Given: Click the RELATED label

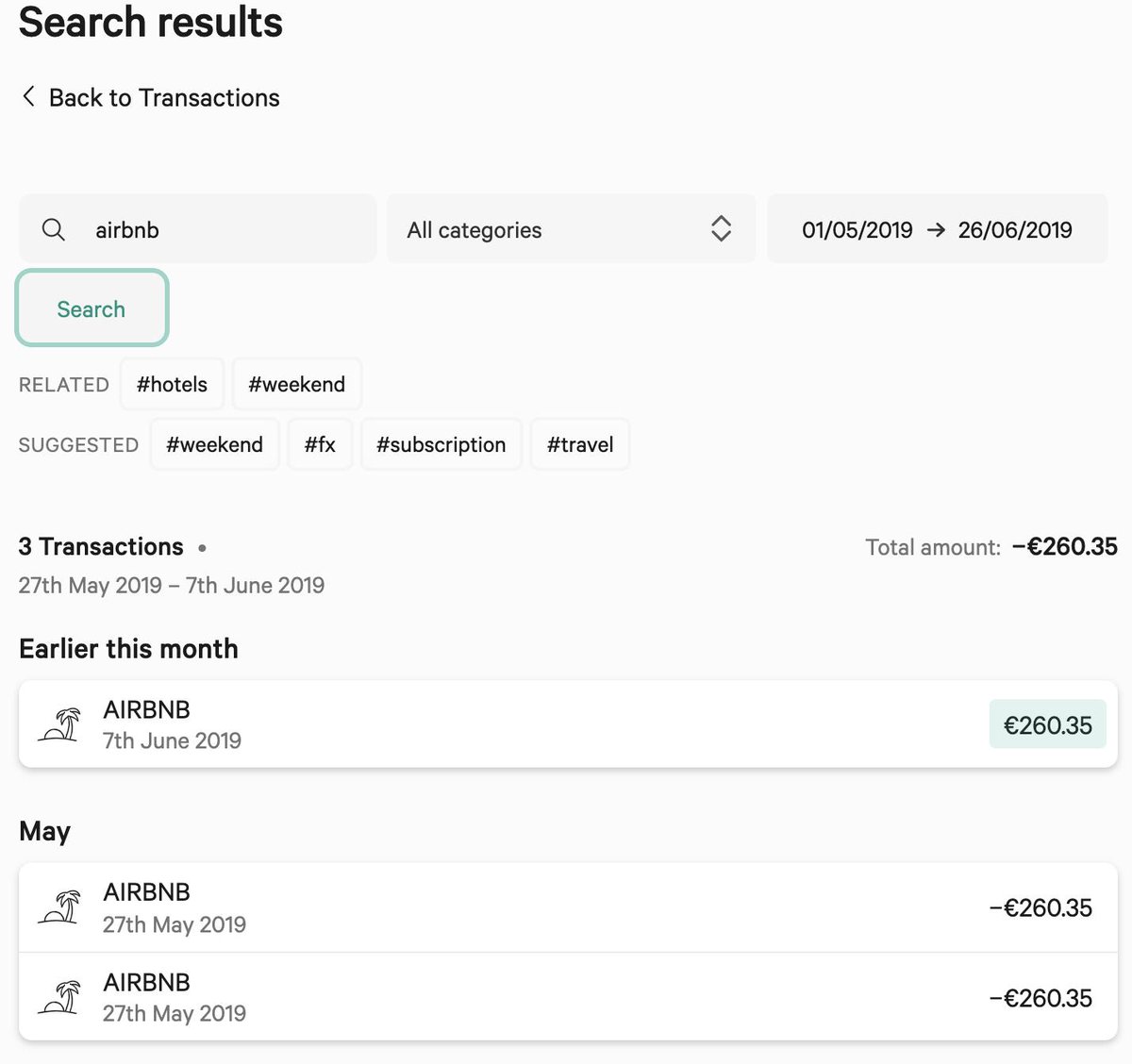Looking at the screenshot, I should pyautogui.click(x=64, y=385).
